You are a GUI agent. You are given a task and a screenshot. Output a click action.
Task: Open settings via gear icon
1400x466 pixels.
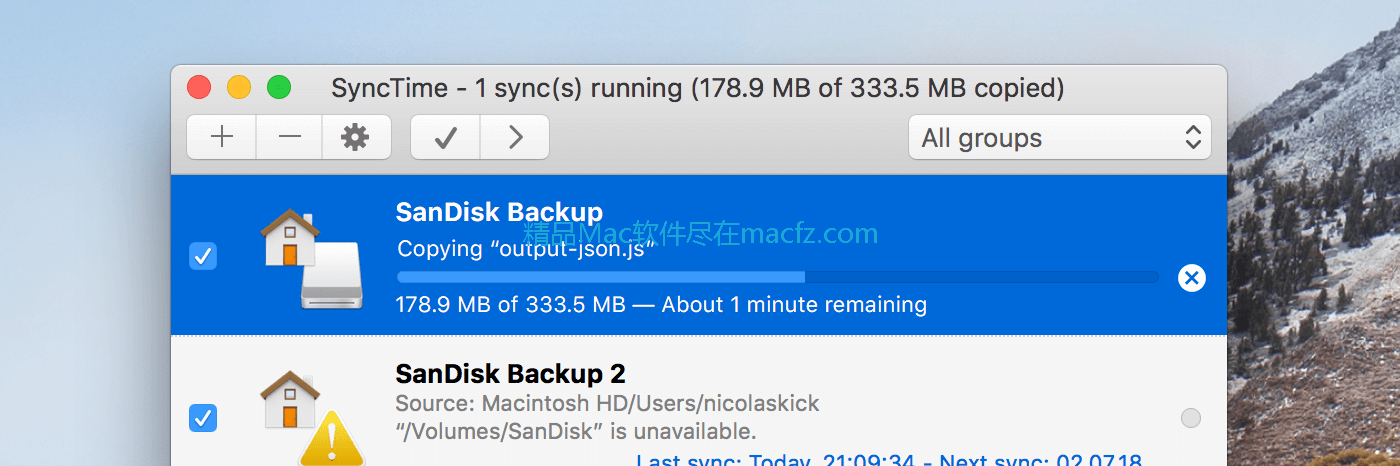(x=355, y=137)
